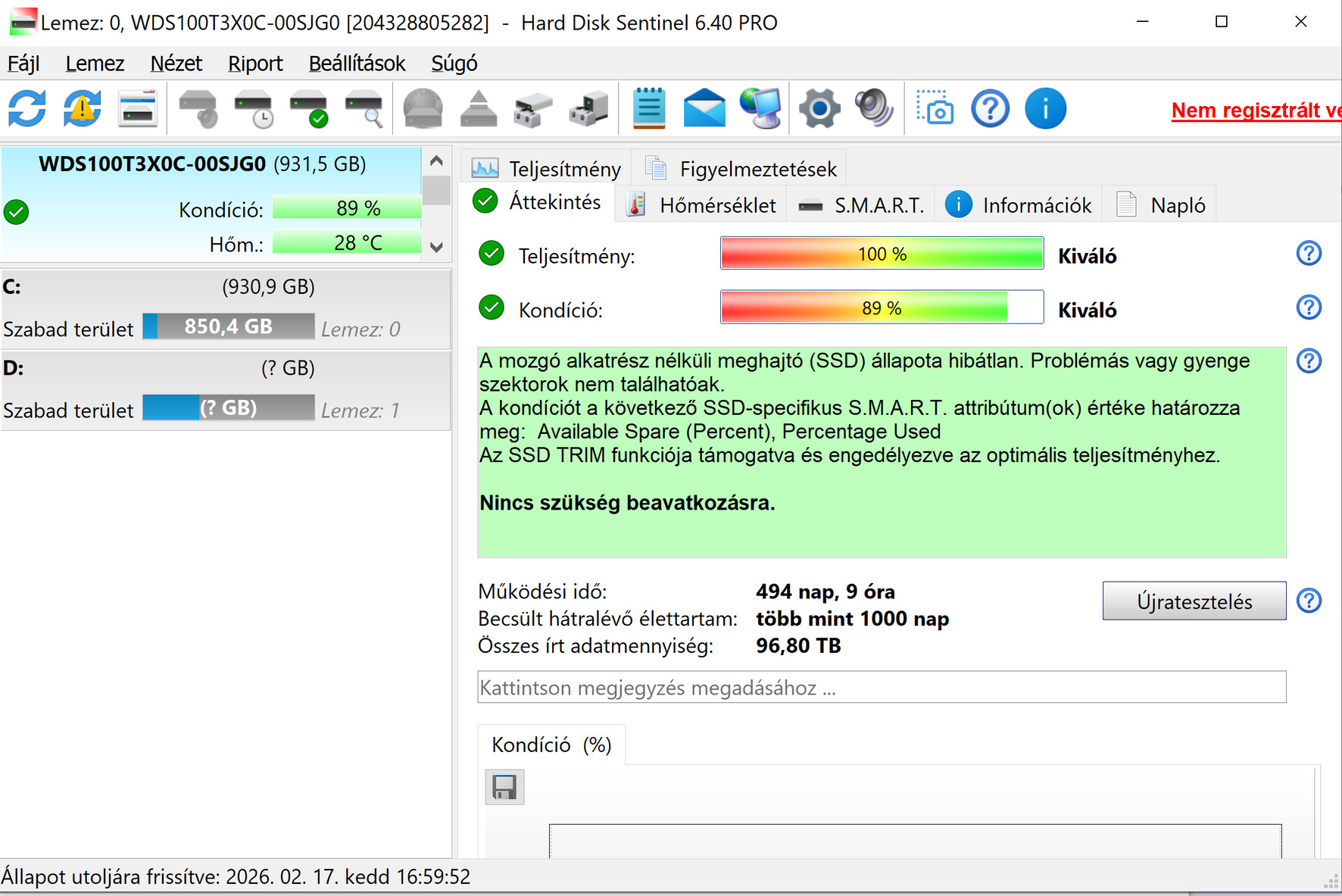The width and height of the screenshot is (1342, 896).
Task: Click the Újratesztelés button
Action: coord(1194,601)
